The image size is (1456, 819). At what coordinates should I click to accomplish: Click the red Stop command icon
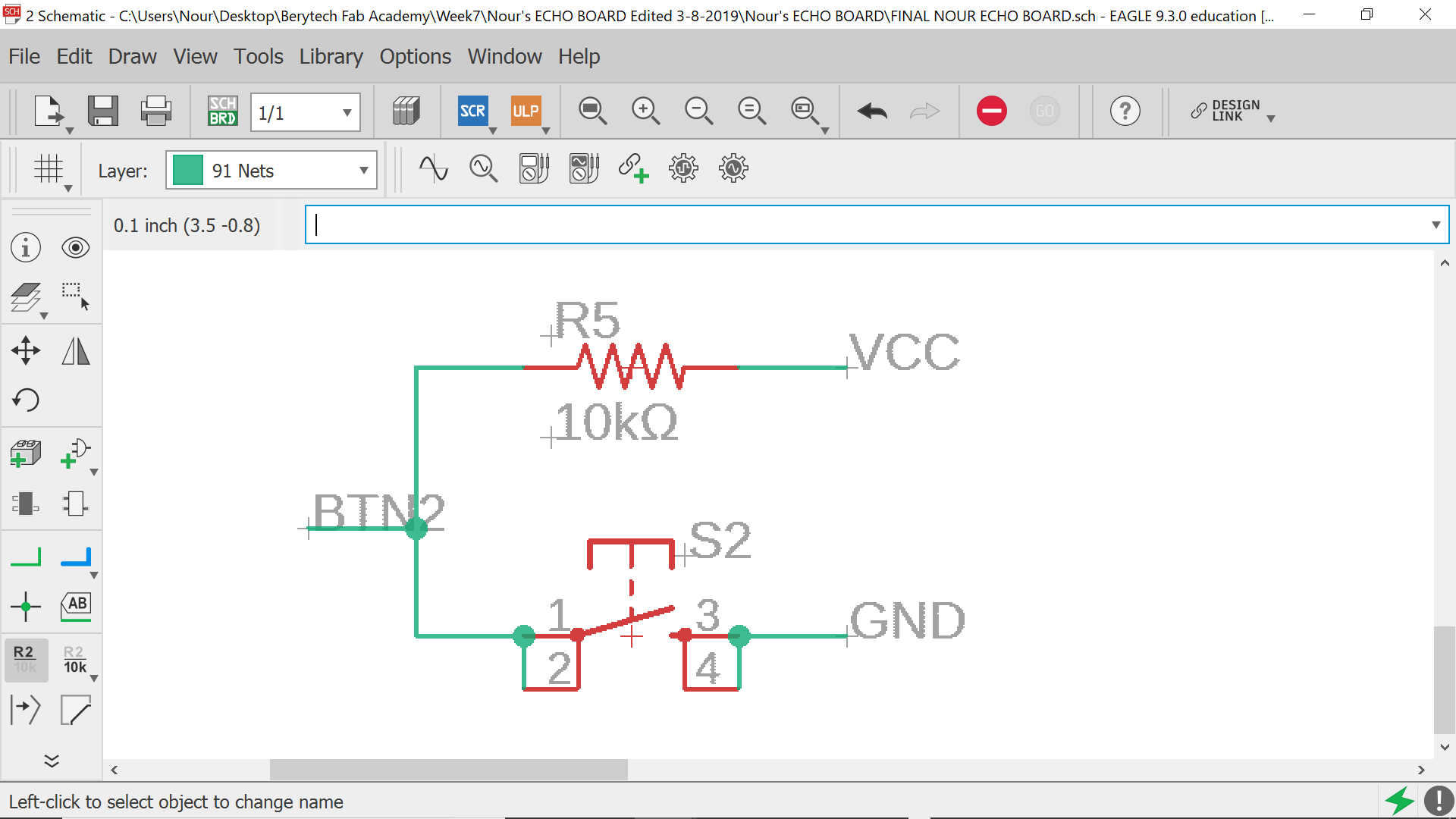click(x=991, y=111)
